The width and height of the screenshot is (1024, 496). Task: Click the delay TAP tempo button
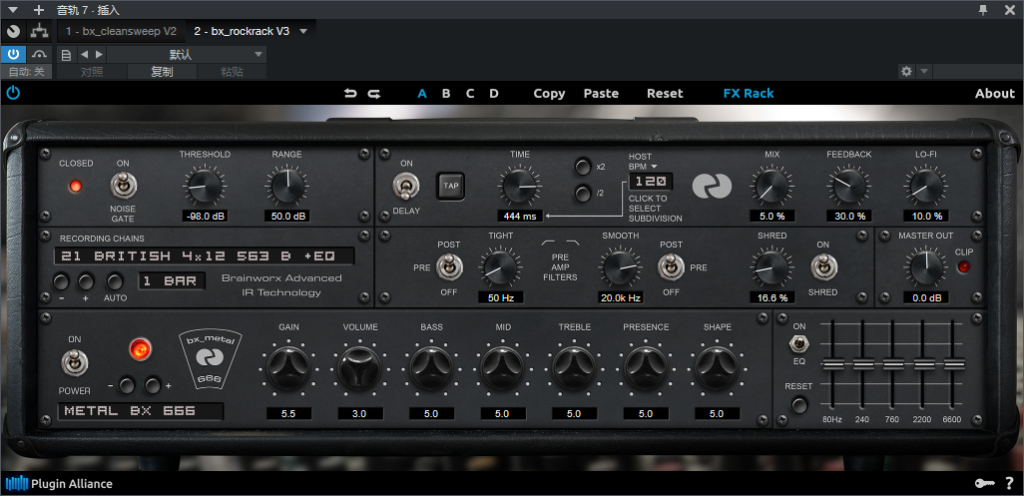451,186
